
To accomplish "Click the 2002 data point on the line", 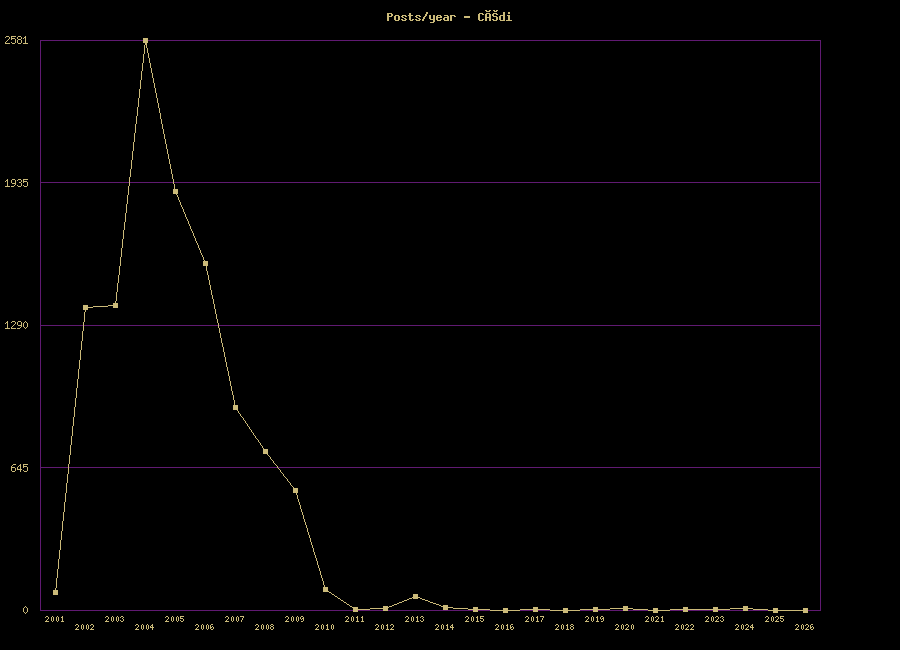I will [x=85, y=308].
